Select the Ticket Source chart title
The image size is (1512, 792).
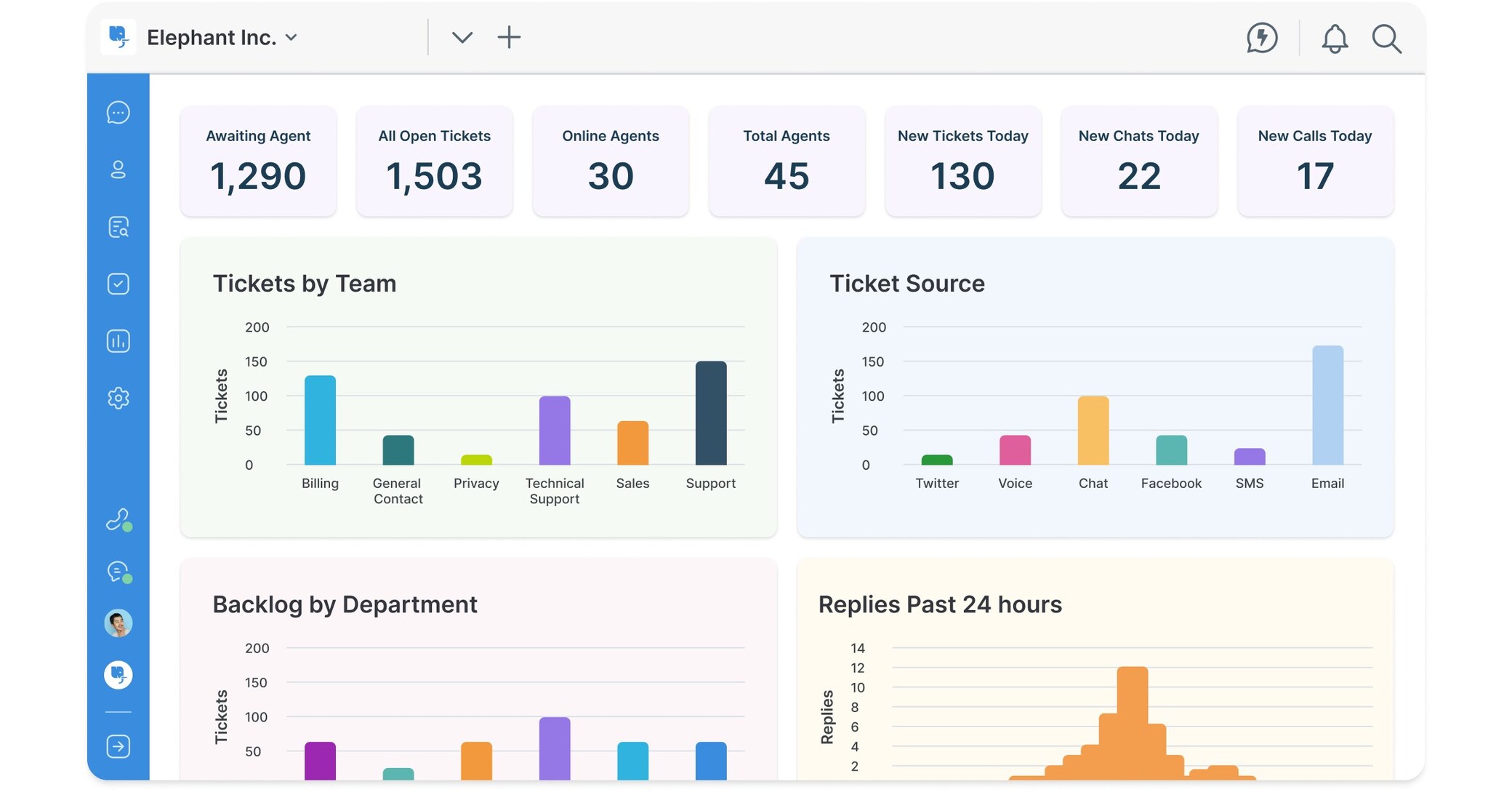[908, 284]
